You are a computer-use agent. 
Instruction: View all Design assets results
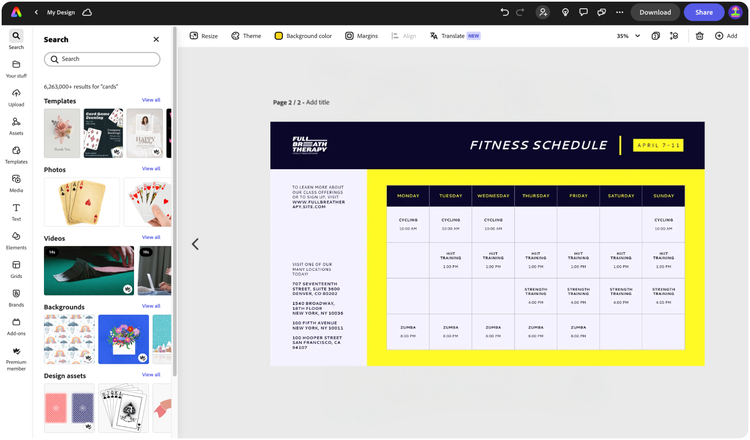[x=151, y=374]
